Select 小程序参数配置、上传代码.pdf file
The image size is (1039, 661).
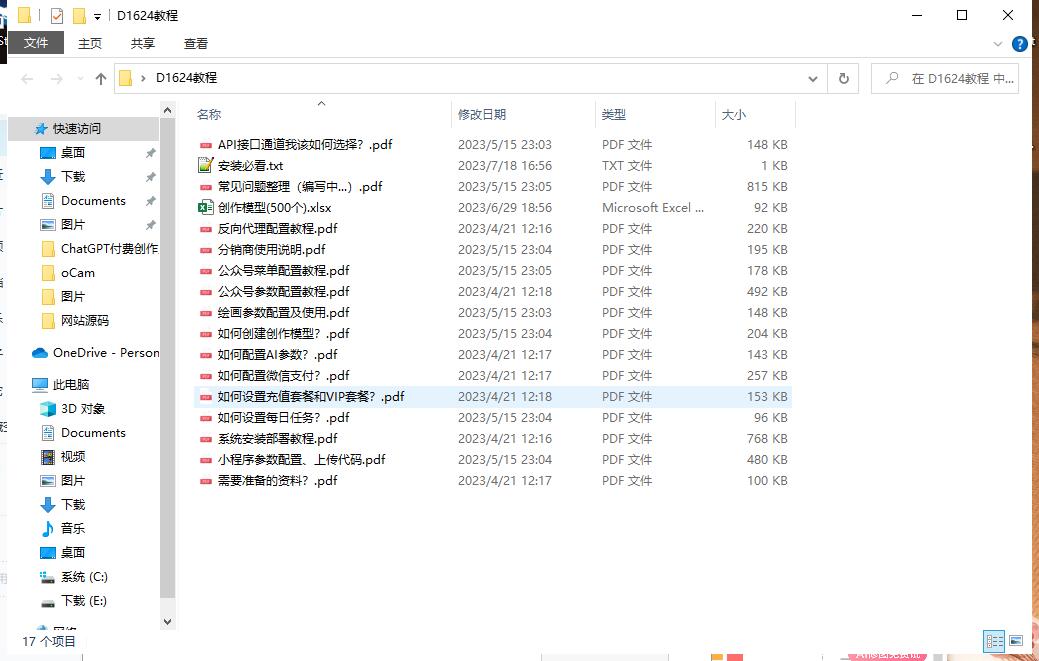click(301, 460)
